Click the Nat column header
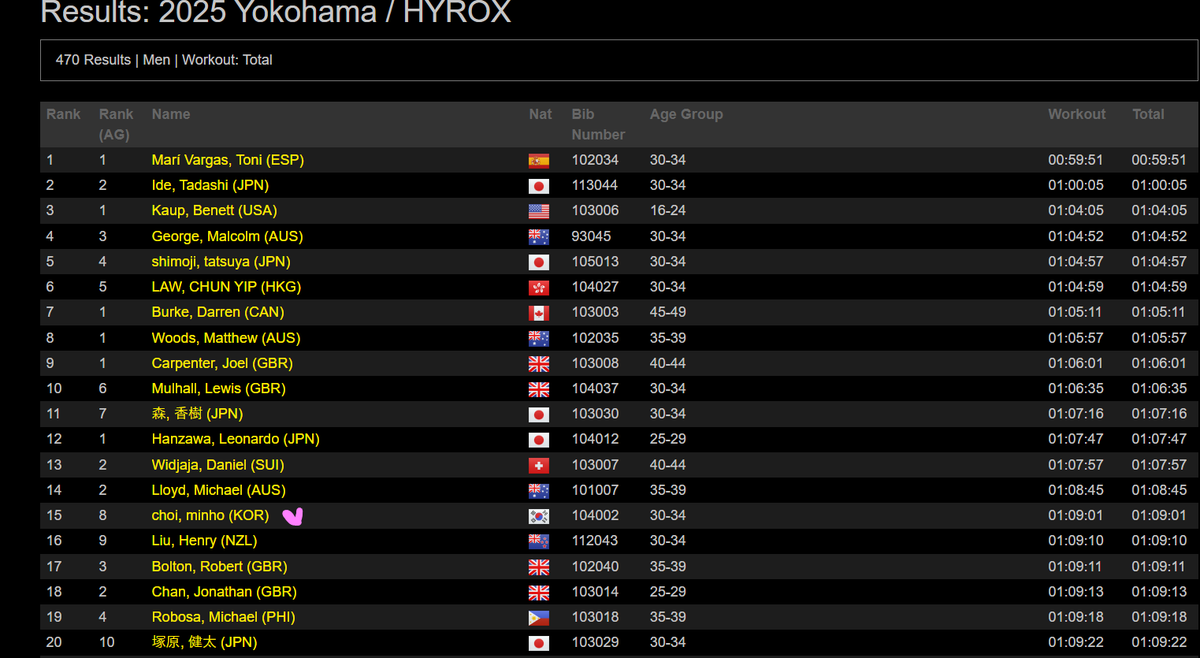 coord(540,114)
